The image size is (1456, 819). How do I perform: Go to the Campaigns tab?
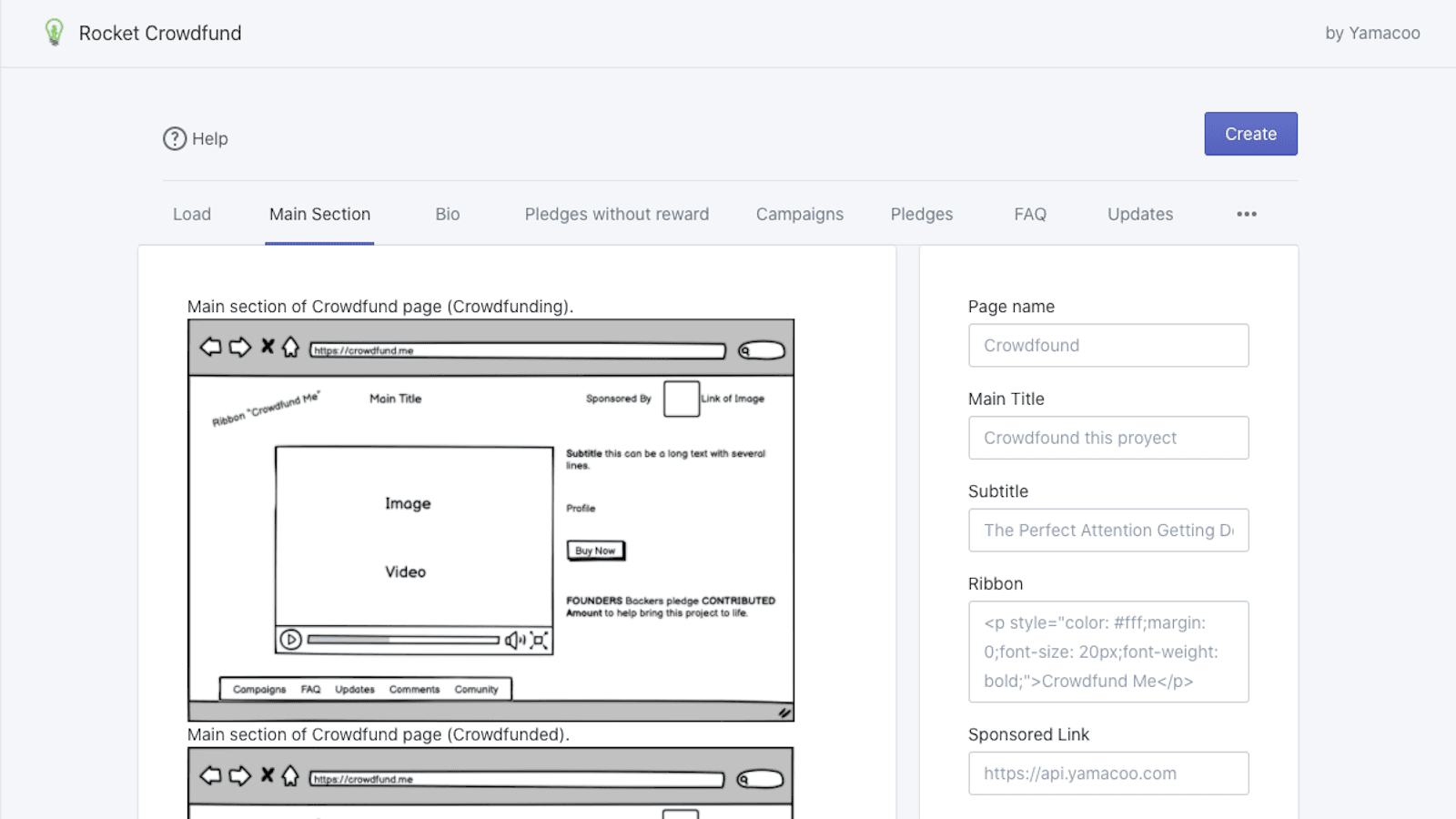[799, 214]
